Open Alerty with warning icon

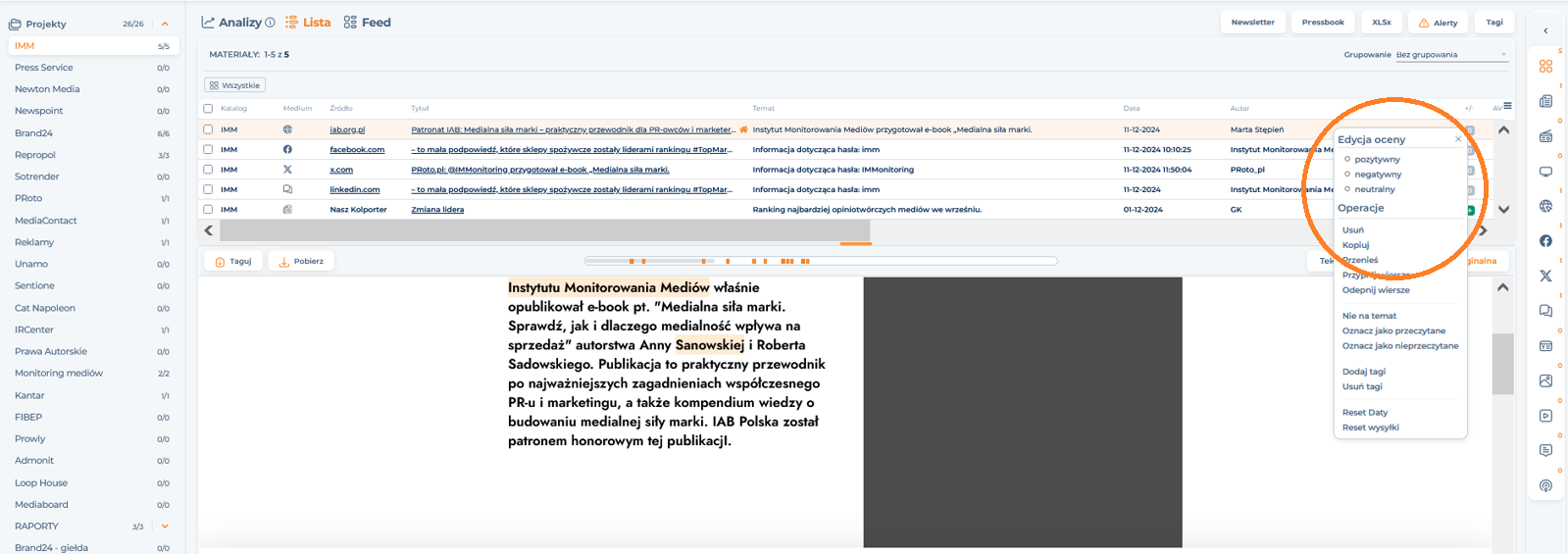[x=1438, y=23]
